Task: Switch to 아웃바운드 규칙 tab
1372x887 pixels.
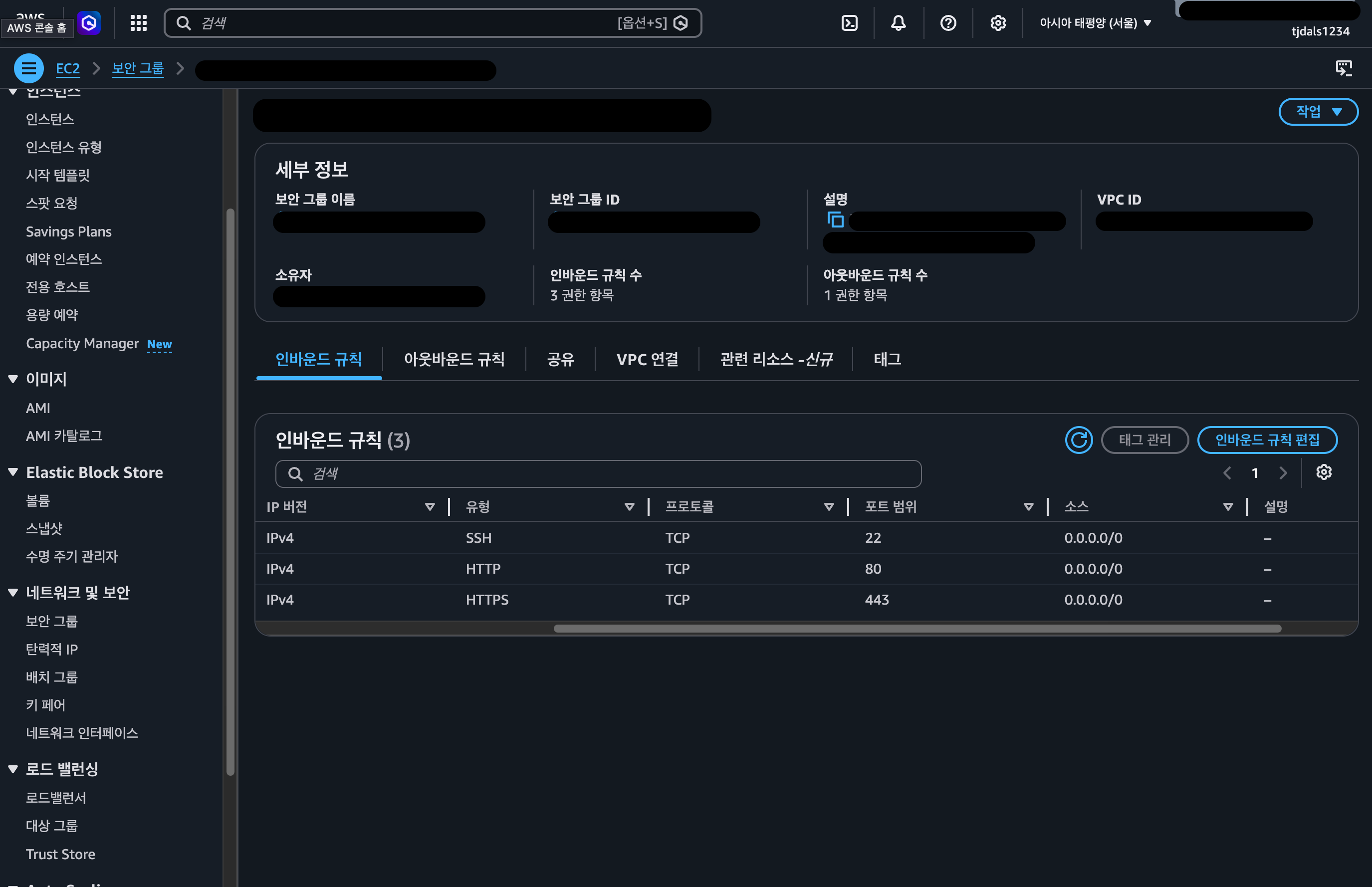Action: coord(454,359)
